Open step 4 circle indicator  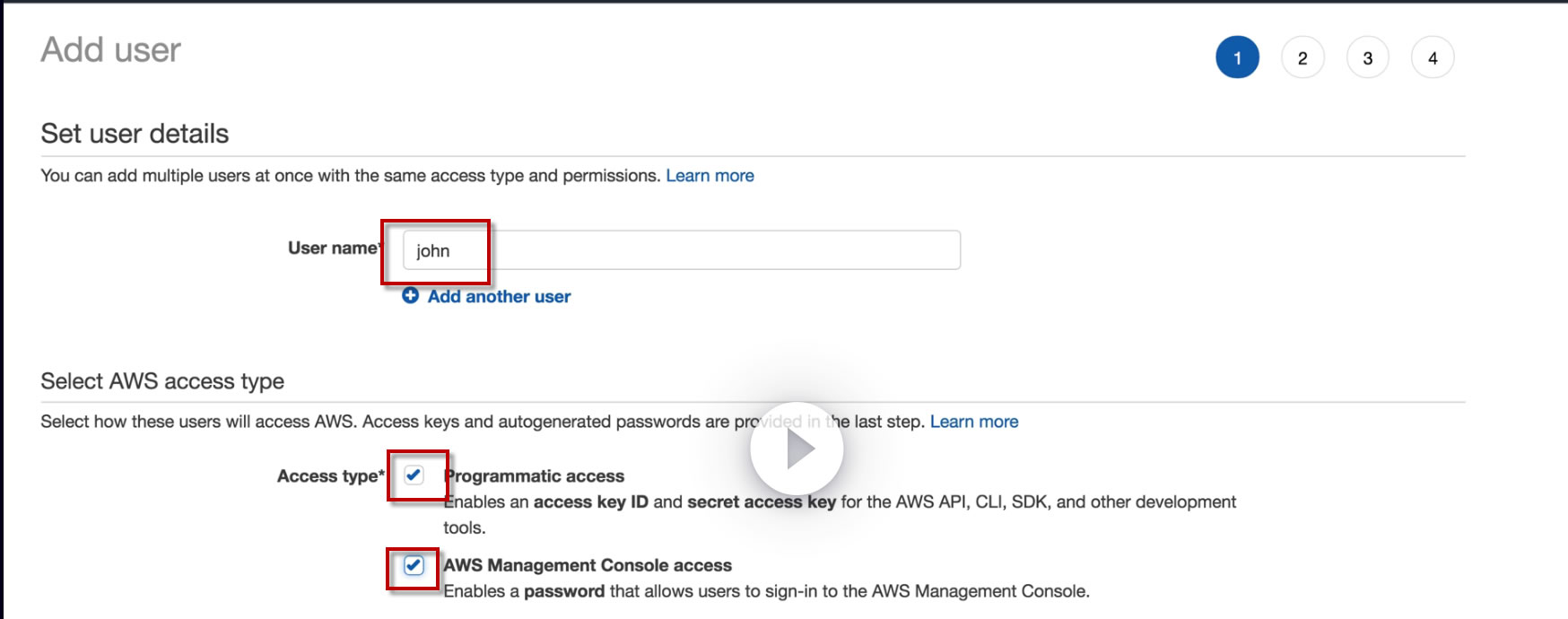tap(1433, 57)
